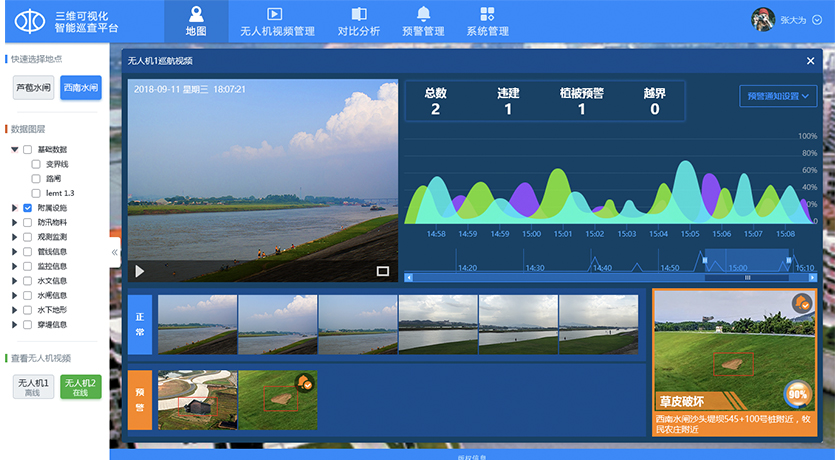The width and height of the screenshot is (840, 460).
Task: Open 无人机视频管理 tab
Action: (277, 21)
